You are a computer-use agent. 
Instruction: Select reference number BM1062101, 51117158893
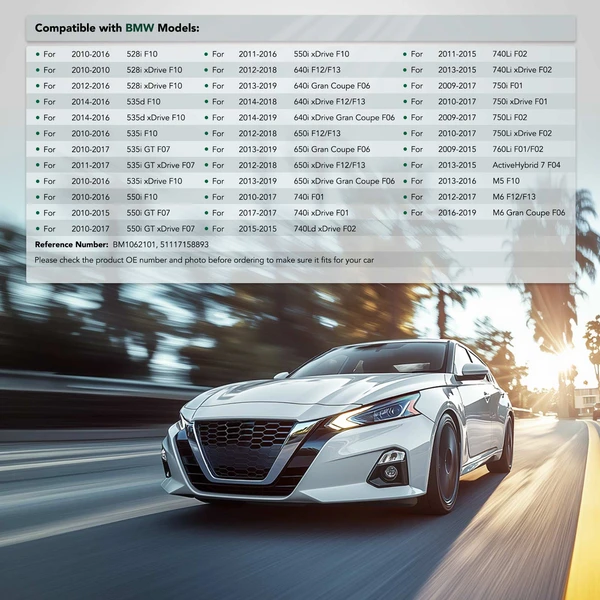(149, 244)
